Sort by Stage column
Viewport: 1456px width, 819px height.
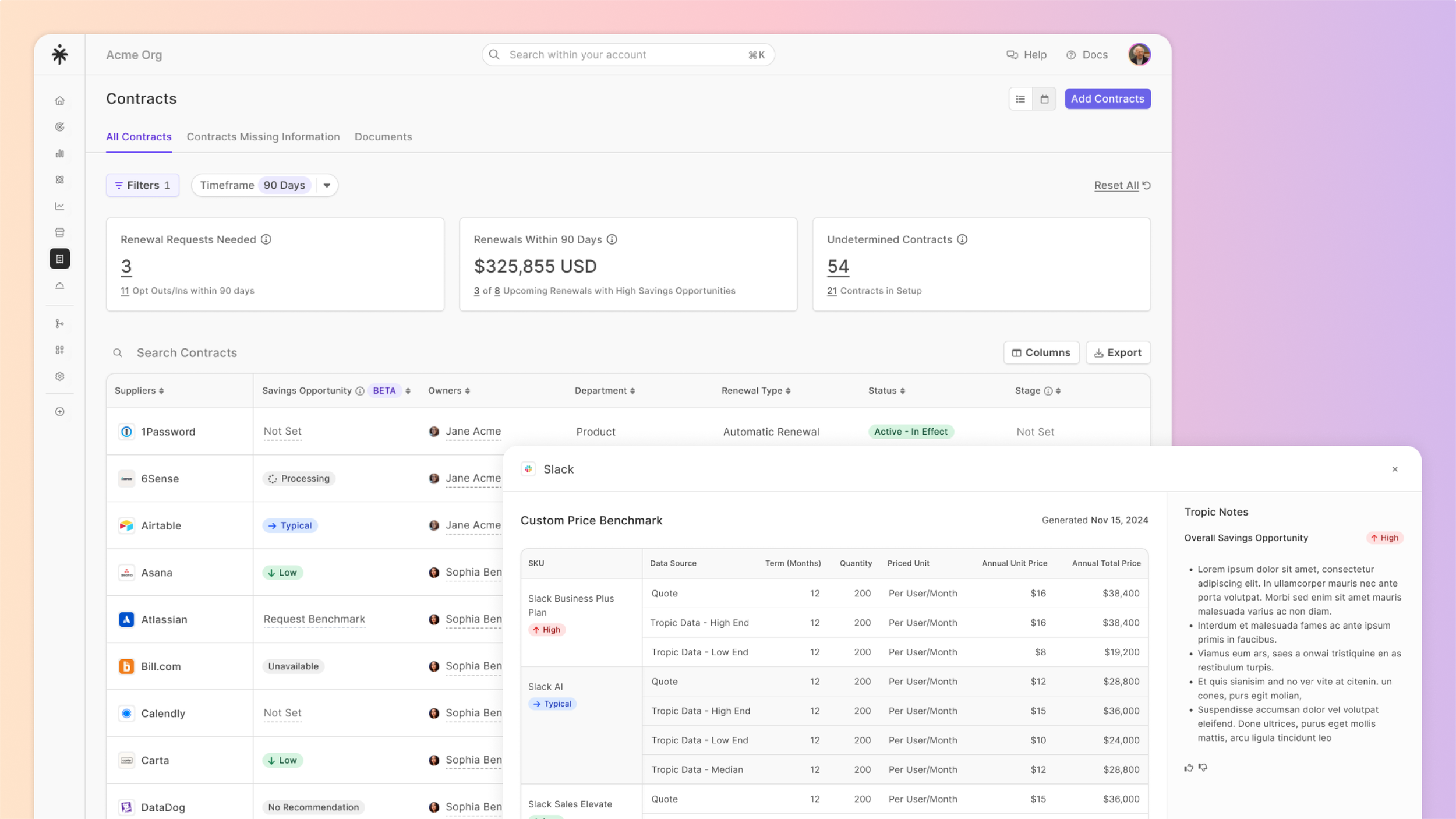click(1058, 391)
